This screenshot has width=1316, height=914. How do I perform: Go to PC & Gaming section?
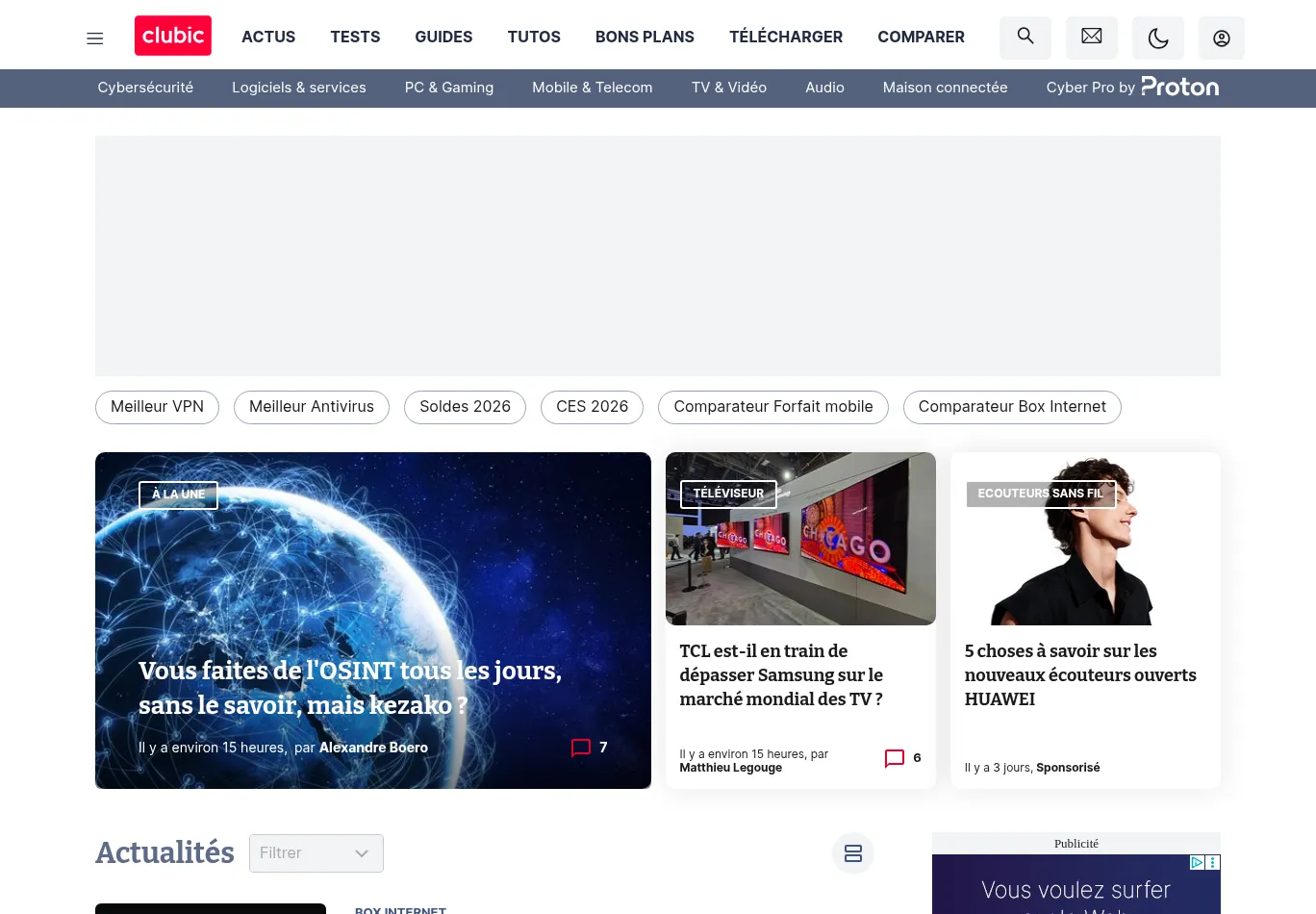coord(449,88)
